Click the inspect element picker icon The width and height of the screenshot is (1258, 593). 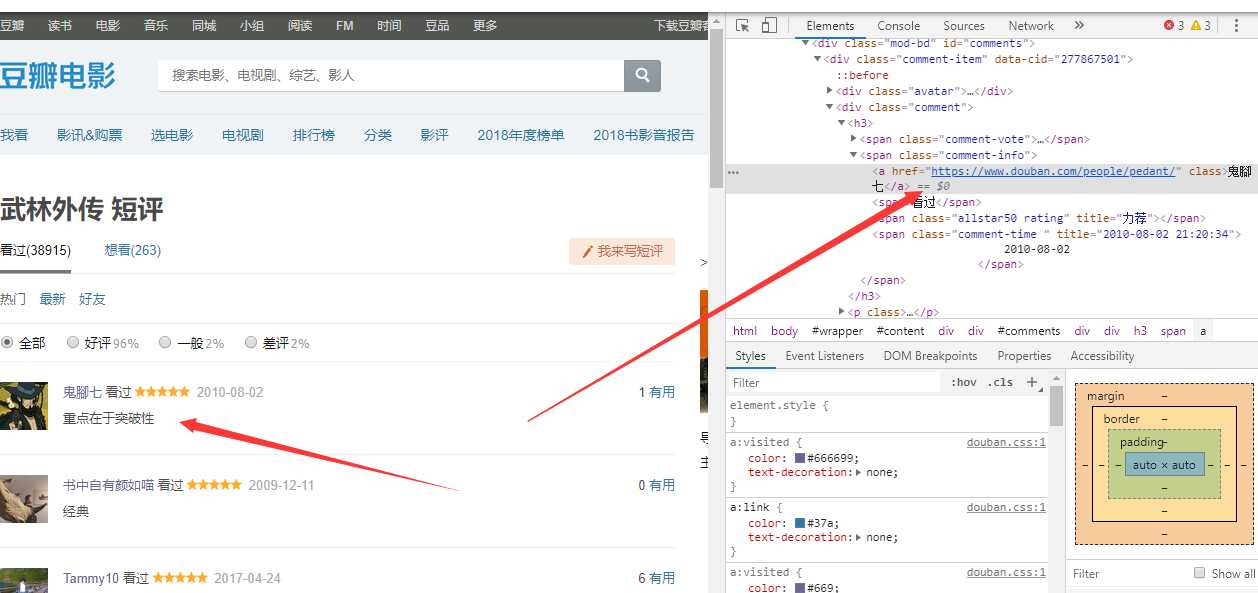[x=743, y=25]
